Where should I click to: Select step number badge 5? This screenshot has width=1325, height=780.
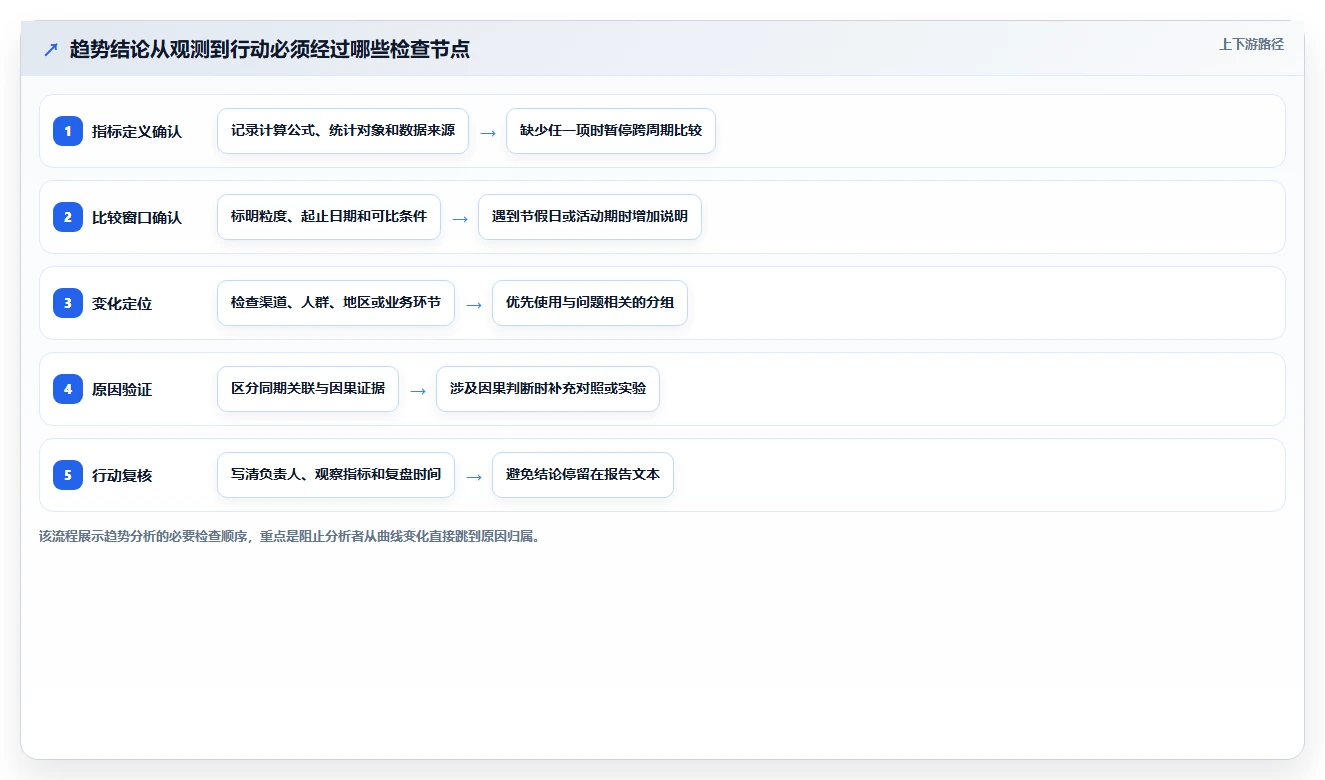click(68, 475)
